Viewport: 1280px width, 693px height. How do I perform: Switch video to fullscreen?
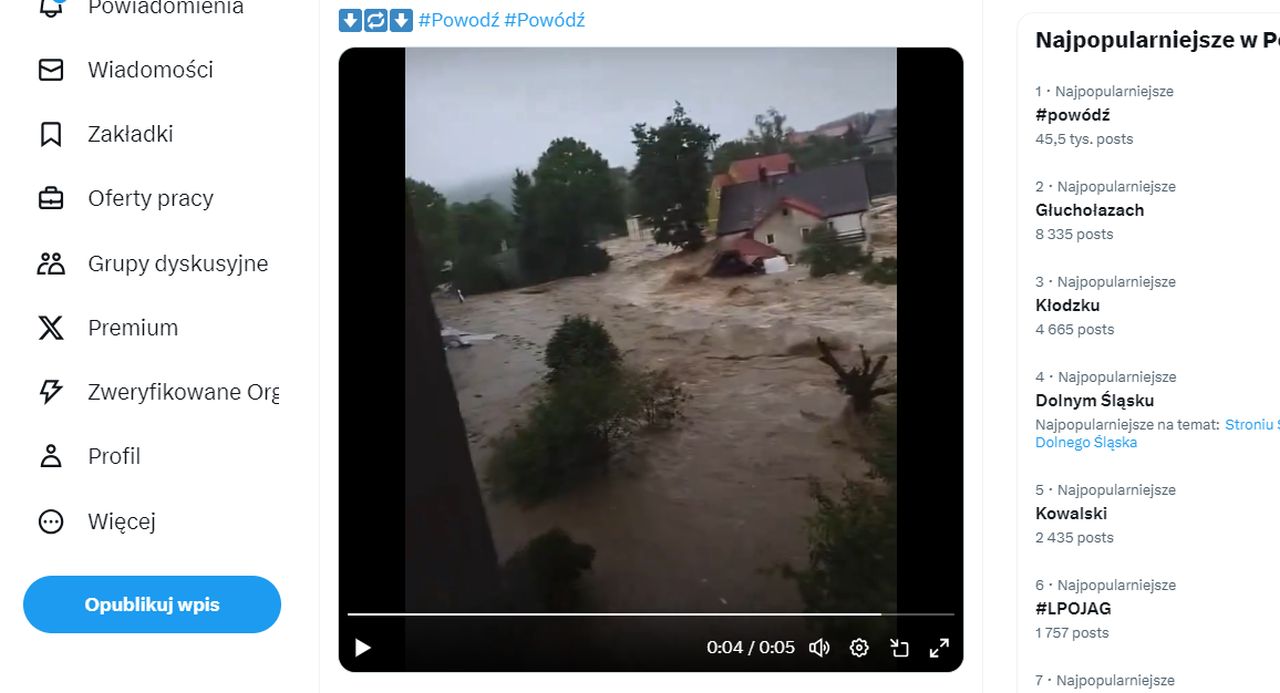(x=939, y=648)
